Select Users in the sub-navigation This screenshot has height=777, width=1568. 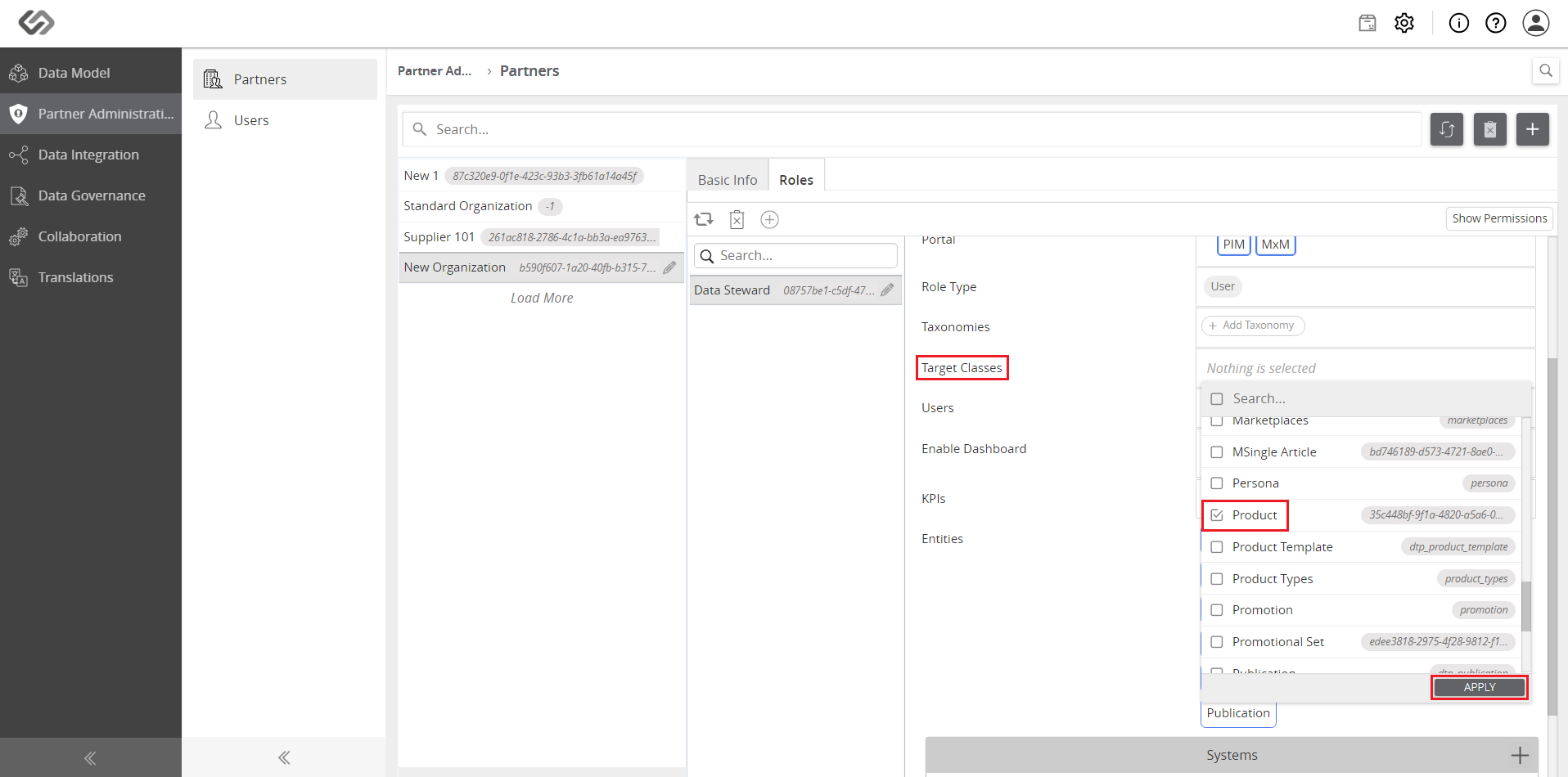pos(285,120)
